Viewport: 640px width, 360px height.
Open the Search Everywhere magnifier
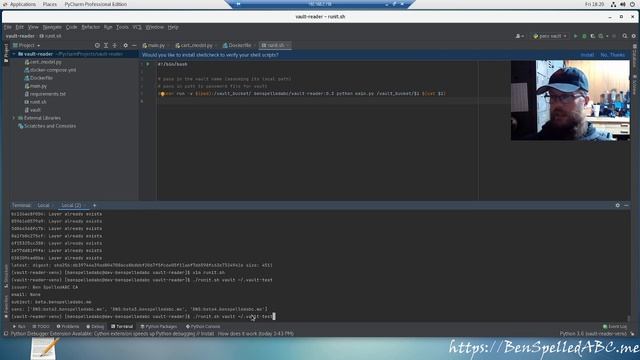pos(624,36)
